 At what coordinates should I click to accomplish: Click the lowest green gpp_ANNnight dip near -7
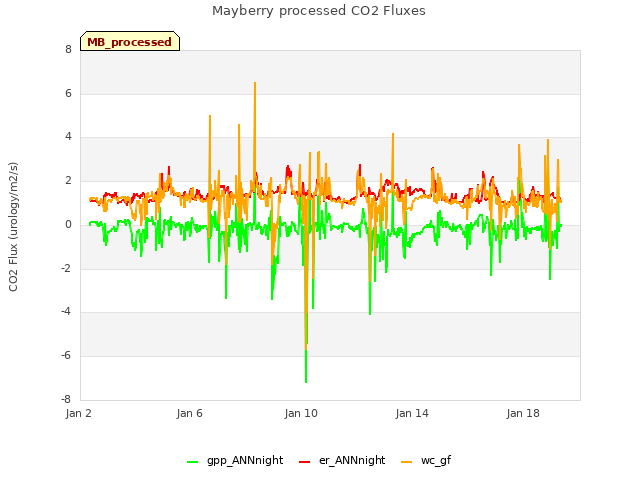click(306, 381)
